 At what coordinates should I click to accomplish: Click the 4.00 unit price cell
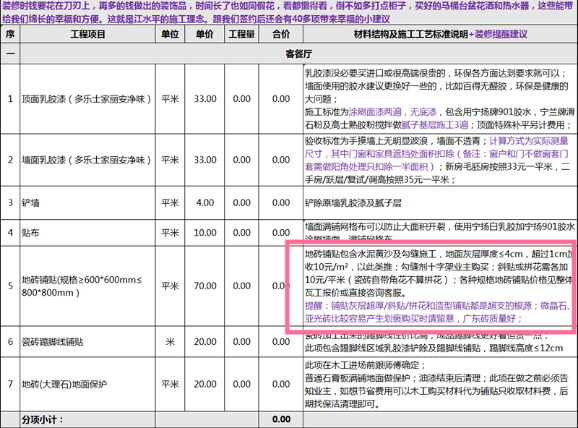point(205,203)
